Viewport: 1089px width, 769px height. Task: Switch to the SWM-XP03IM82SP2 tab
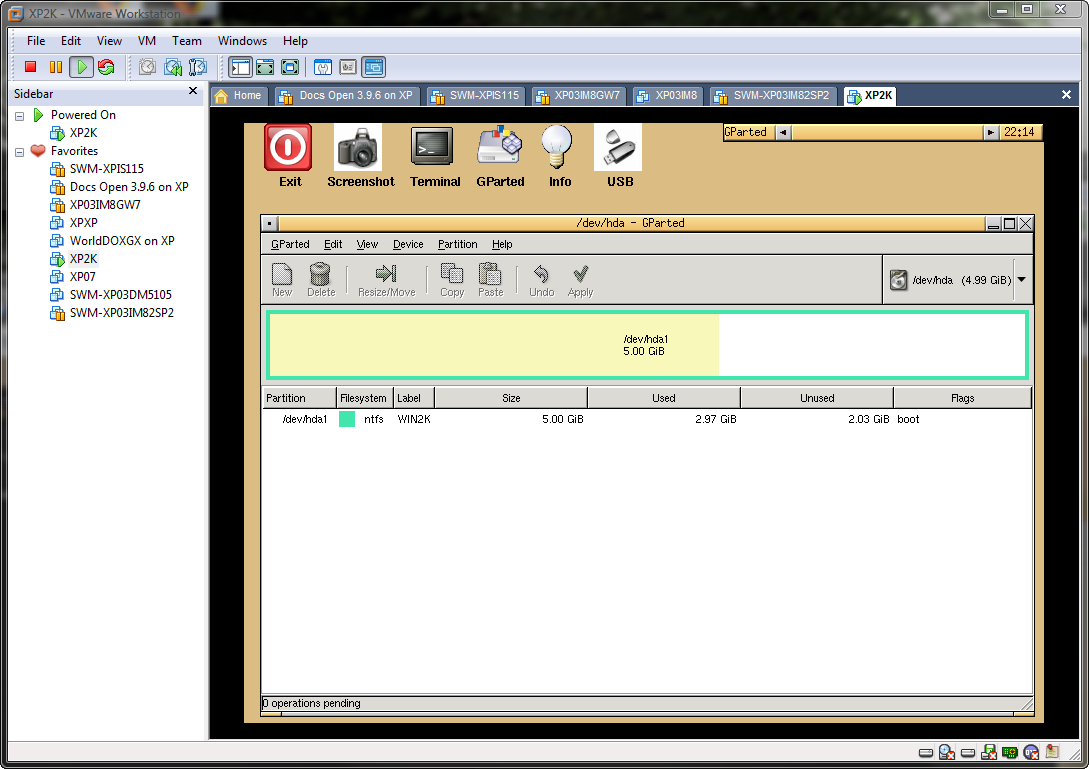point(772,96)
